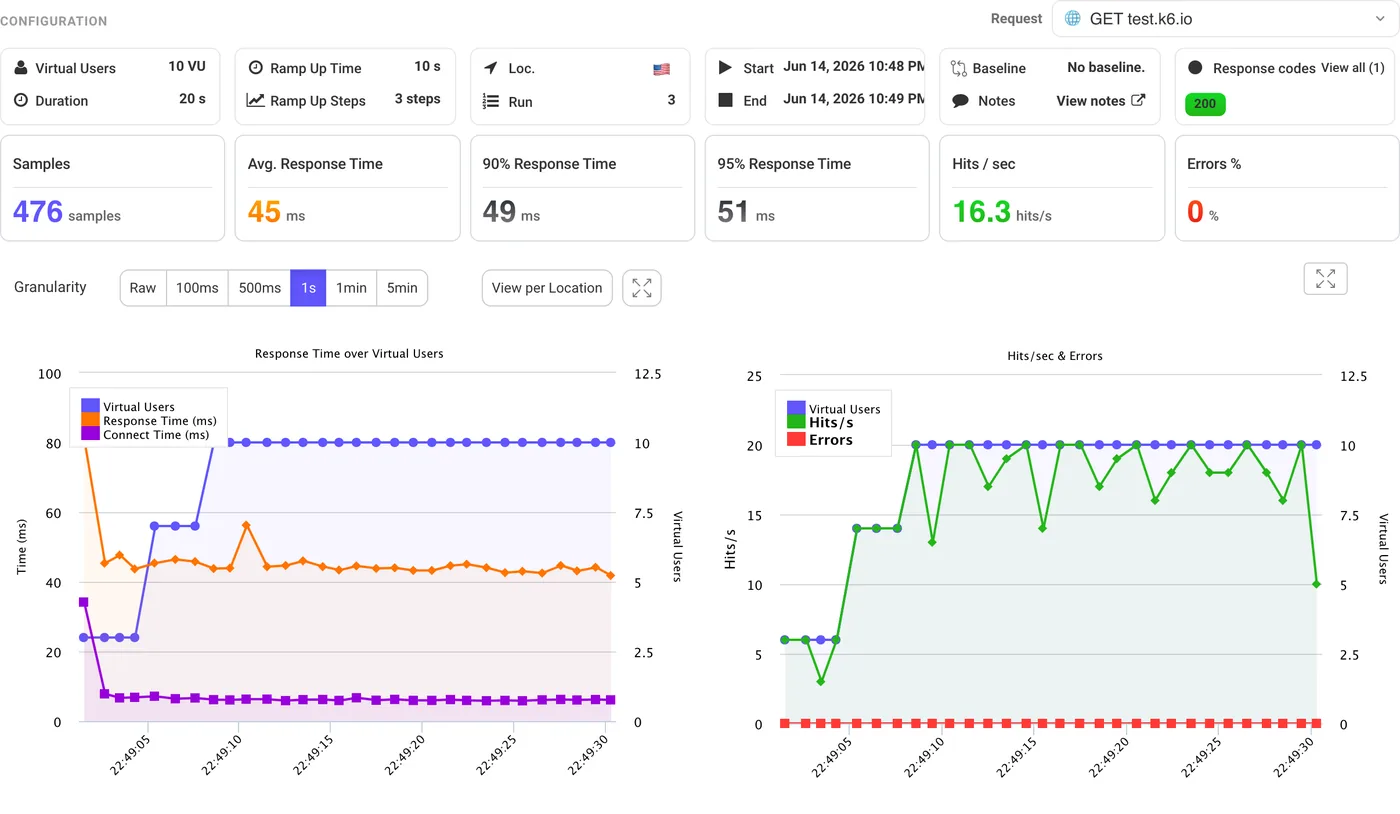Image resolution: width=1400 pixels, height=814 pixels.
Task: Click the globe icon in Request selector
Action: pos(1073,18)
